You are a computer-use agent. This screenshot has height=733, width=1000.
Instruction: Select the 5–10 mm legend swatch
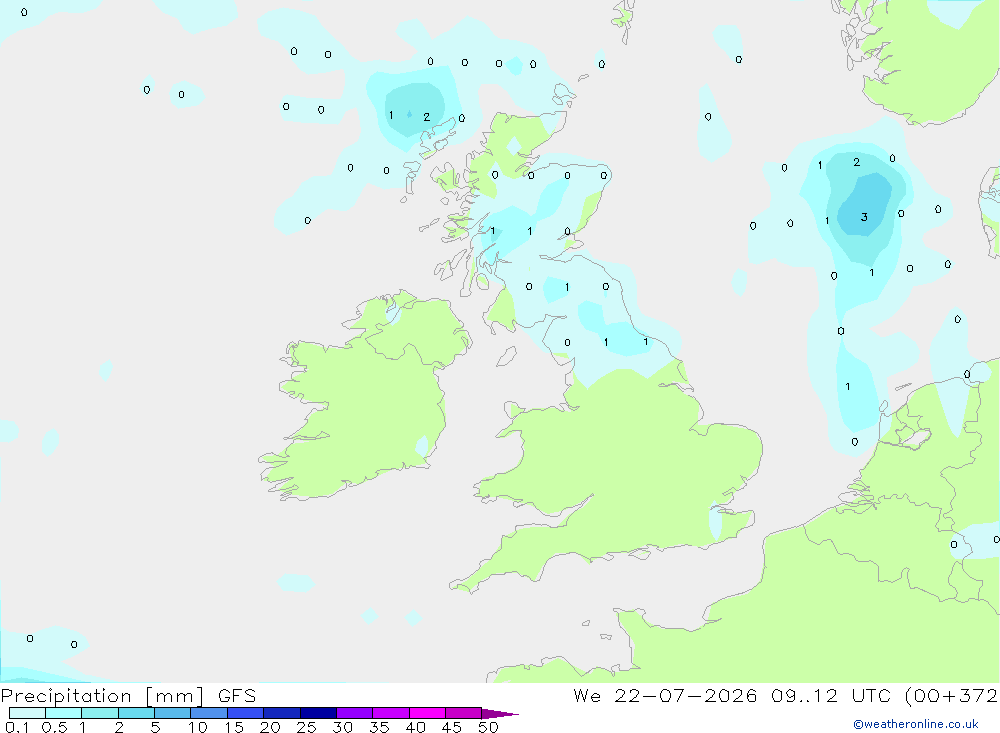coord(173,713)
